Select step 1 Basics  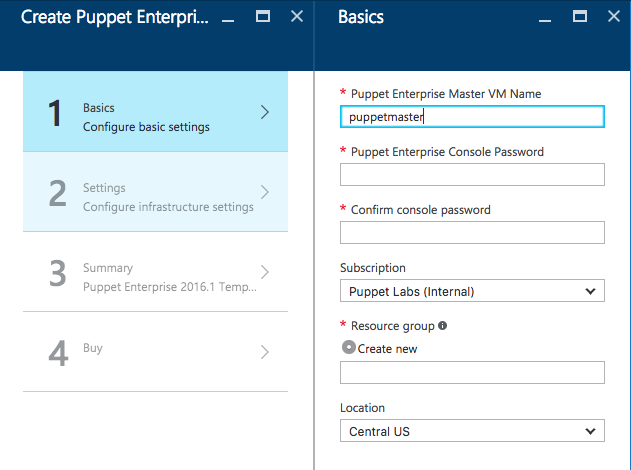coord(150,112)
